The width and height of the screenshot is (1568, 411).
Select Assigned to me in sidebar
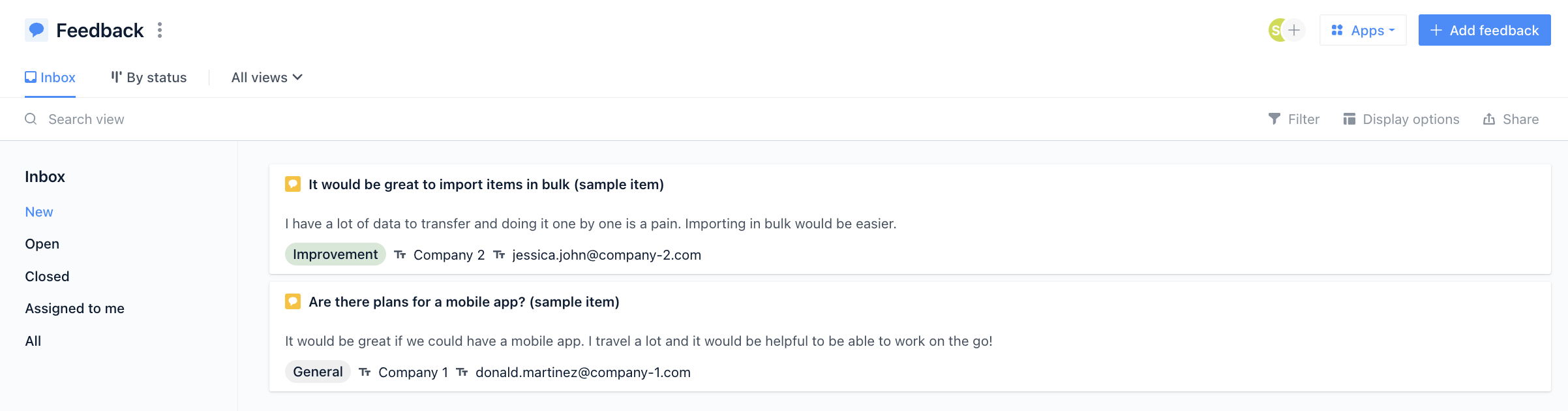75,309
